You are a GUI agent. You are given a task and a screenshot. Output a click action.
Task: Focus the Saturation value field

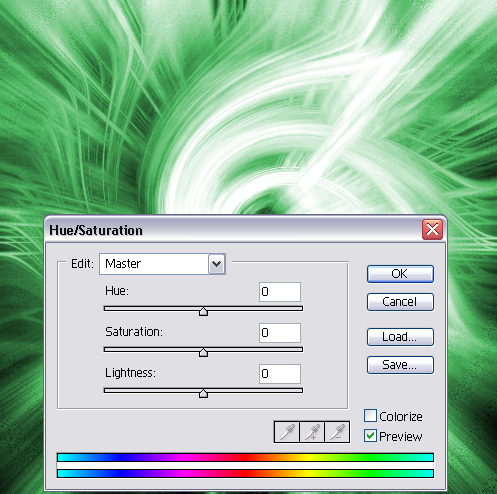280,333
